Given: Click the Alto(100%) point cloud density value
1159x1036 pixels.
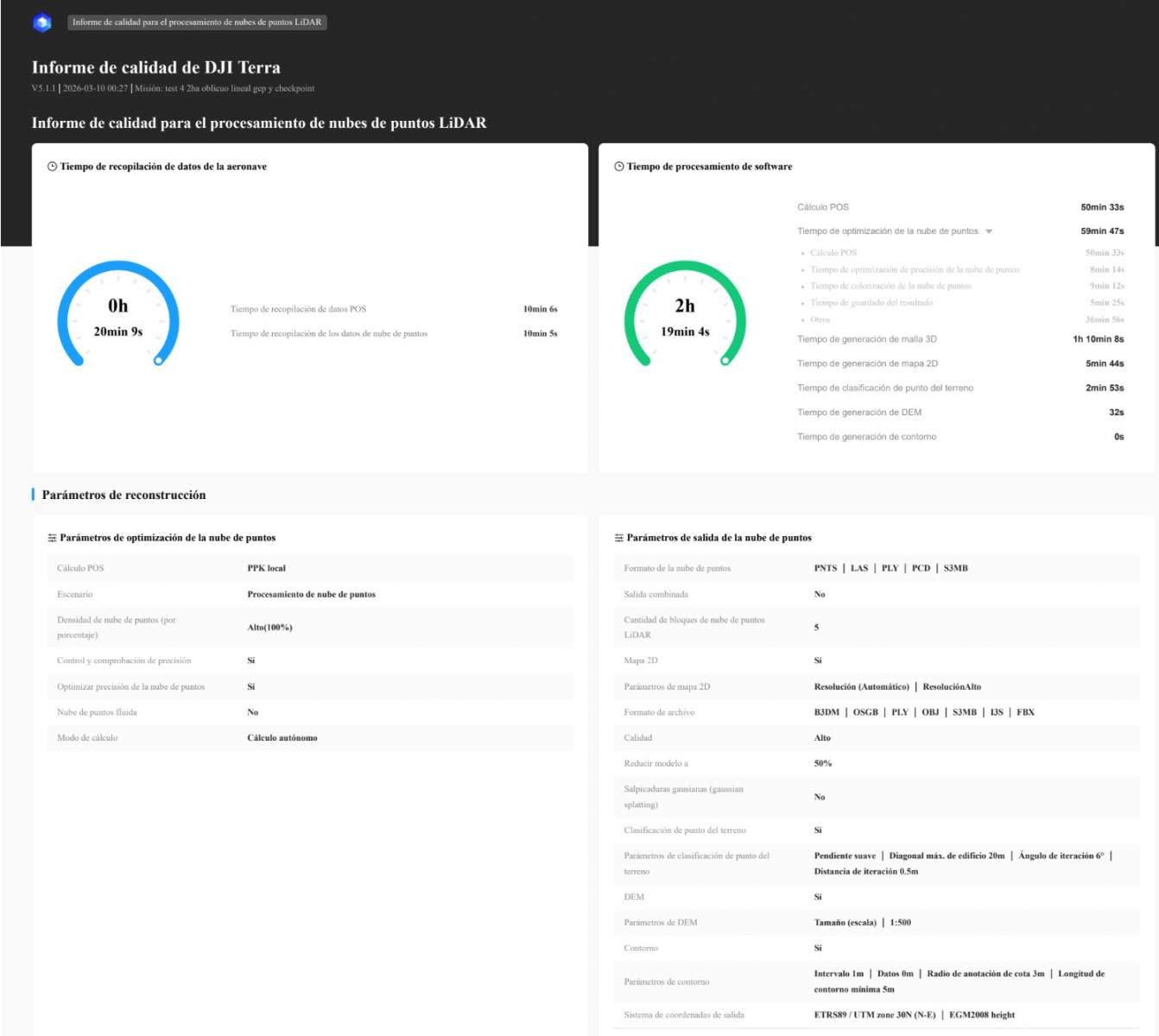Looking at the screenshot, I should [x=269, y=628].
